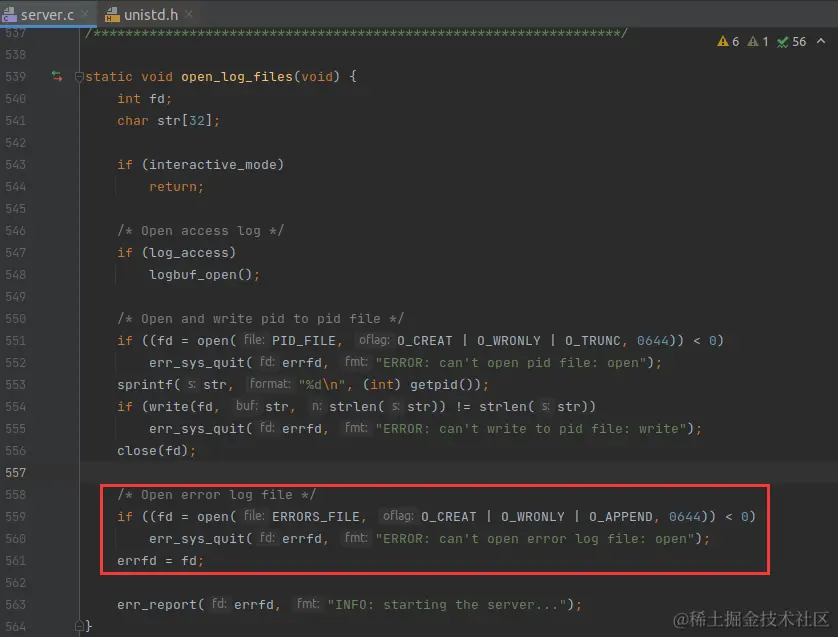This screenshot has height=637, width=838.
Task: Click the fold end marker at line 564
Action: click(79, 626)
